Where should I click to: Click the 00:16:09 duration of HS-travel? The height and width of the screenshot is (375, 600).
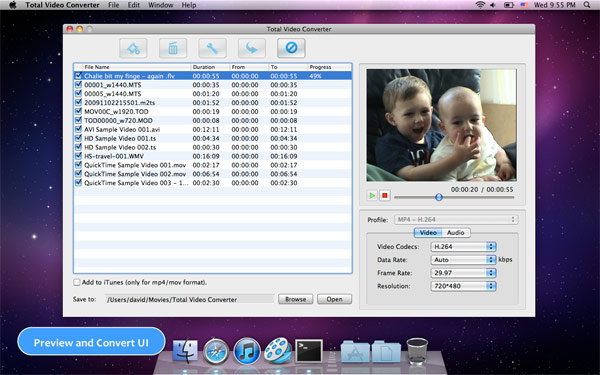click(206, 156)
